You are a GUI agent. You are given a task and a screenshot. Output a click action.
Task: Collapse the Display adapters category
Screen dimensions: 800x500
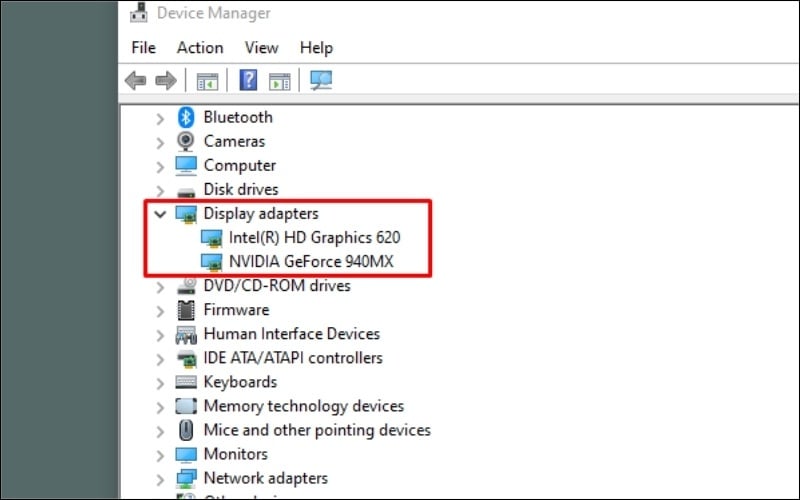160,213
